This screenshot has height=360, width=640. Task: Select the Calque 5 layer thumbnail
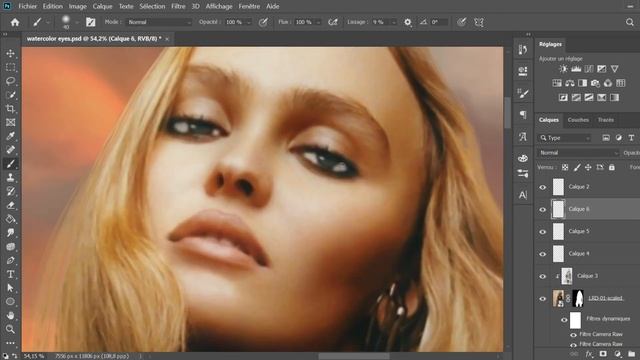(x=558, y=231)
